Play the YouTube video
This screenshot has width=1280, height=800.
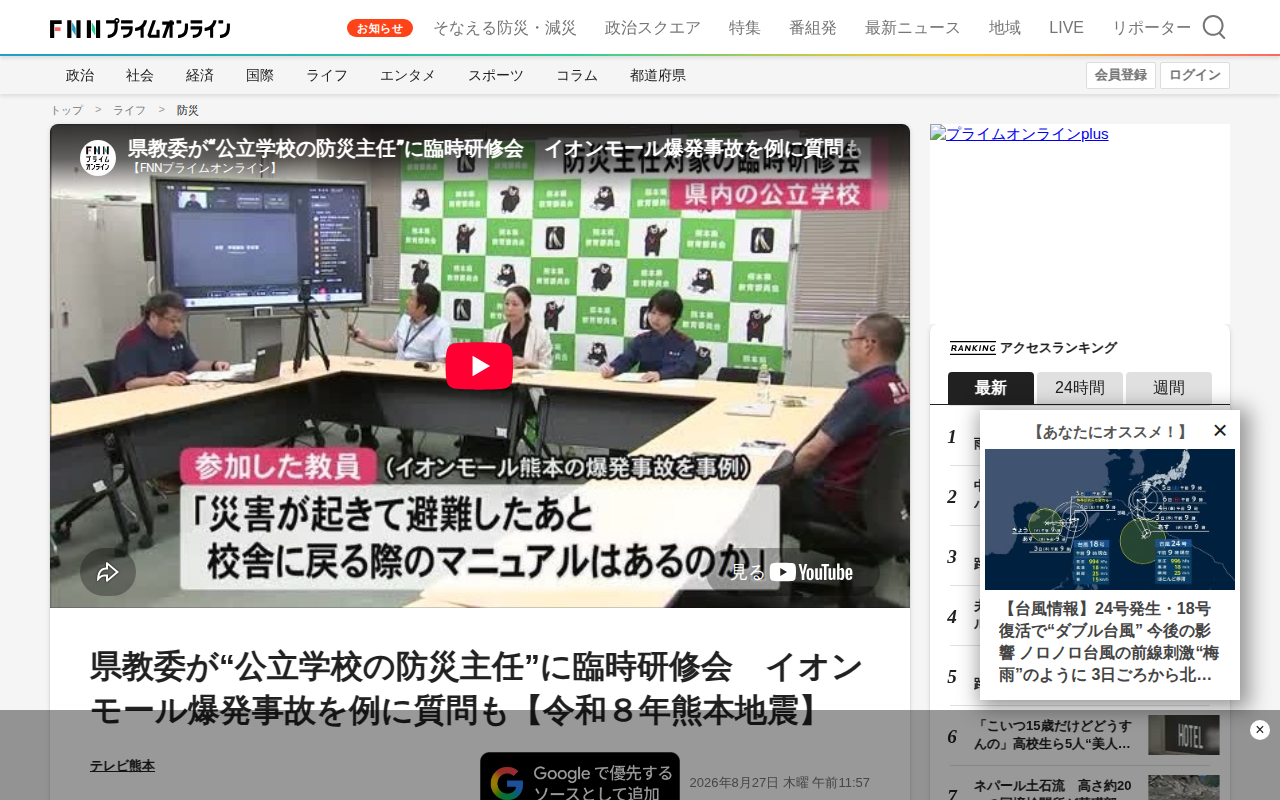[479, 366]
